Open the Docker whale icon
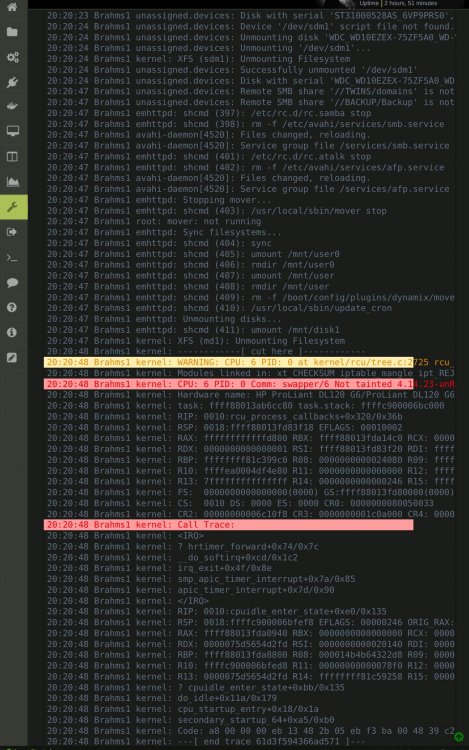Image resolution: width=469 pixels, height=750 pixels. pyautogui.click(x=12, y=106)
